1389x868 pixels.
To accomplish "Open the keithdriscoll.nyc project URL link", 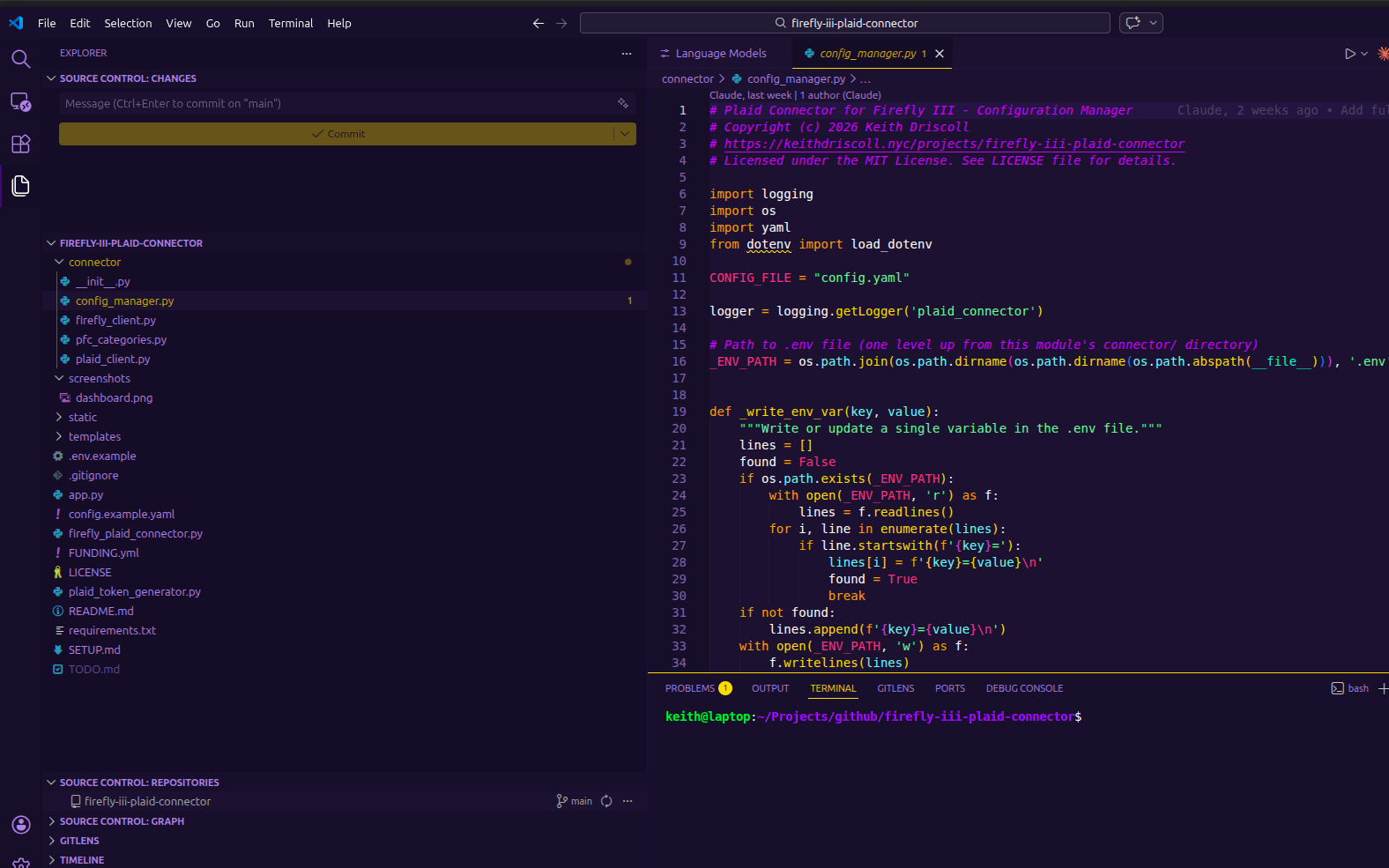I will click(954, 144).
